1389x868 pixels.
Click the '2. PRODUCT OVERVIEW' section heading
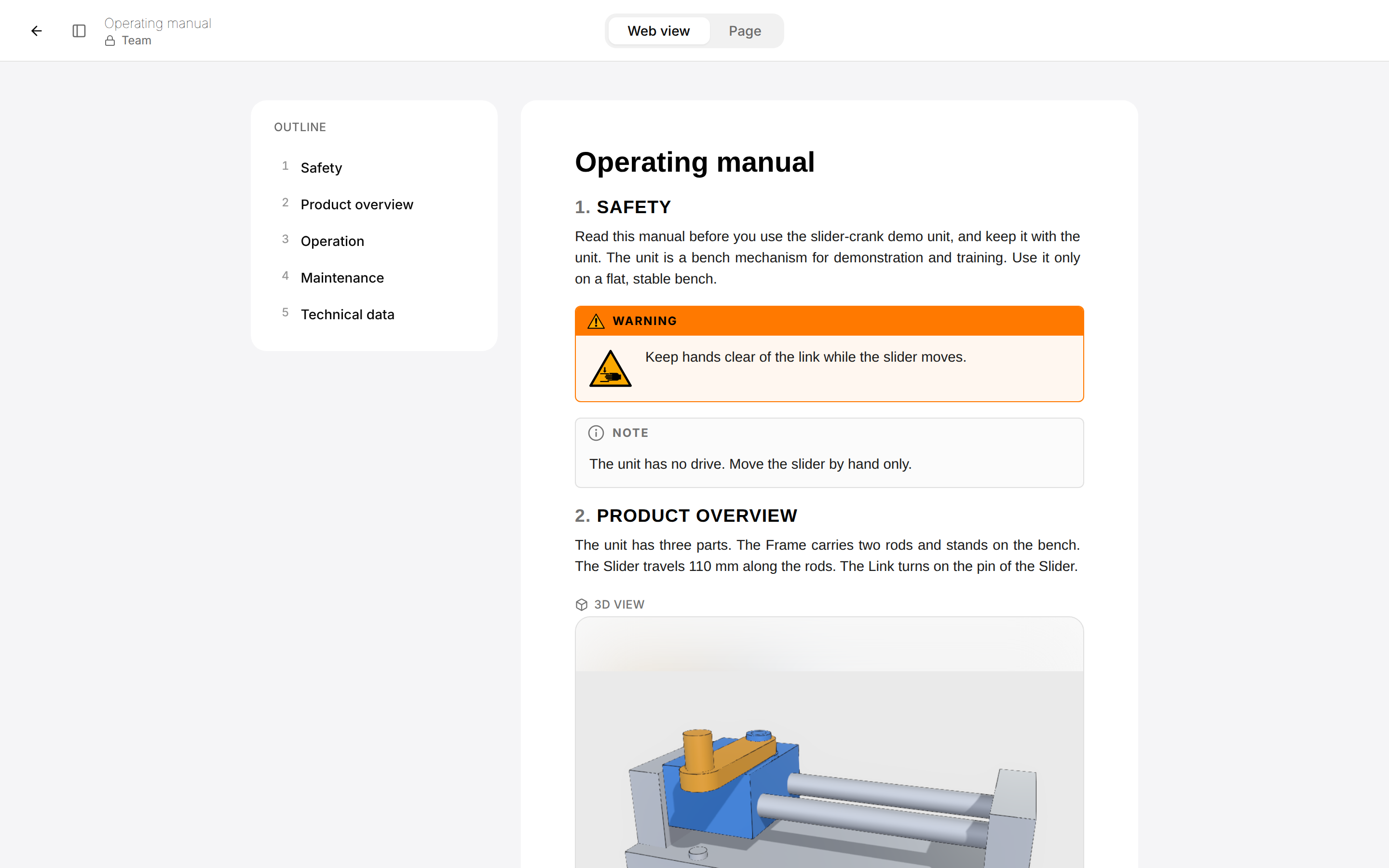686,515
